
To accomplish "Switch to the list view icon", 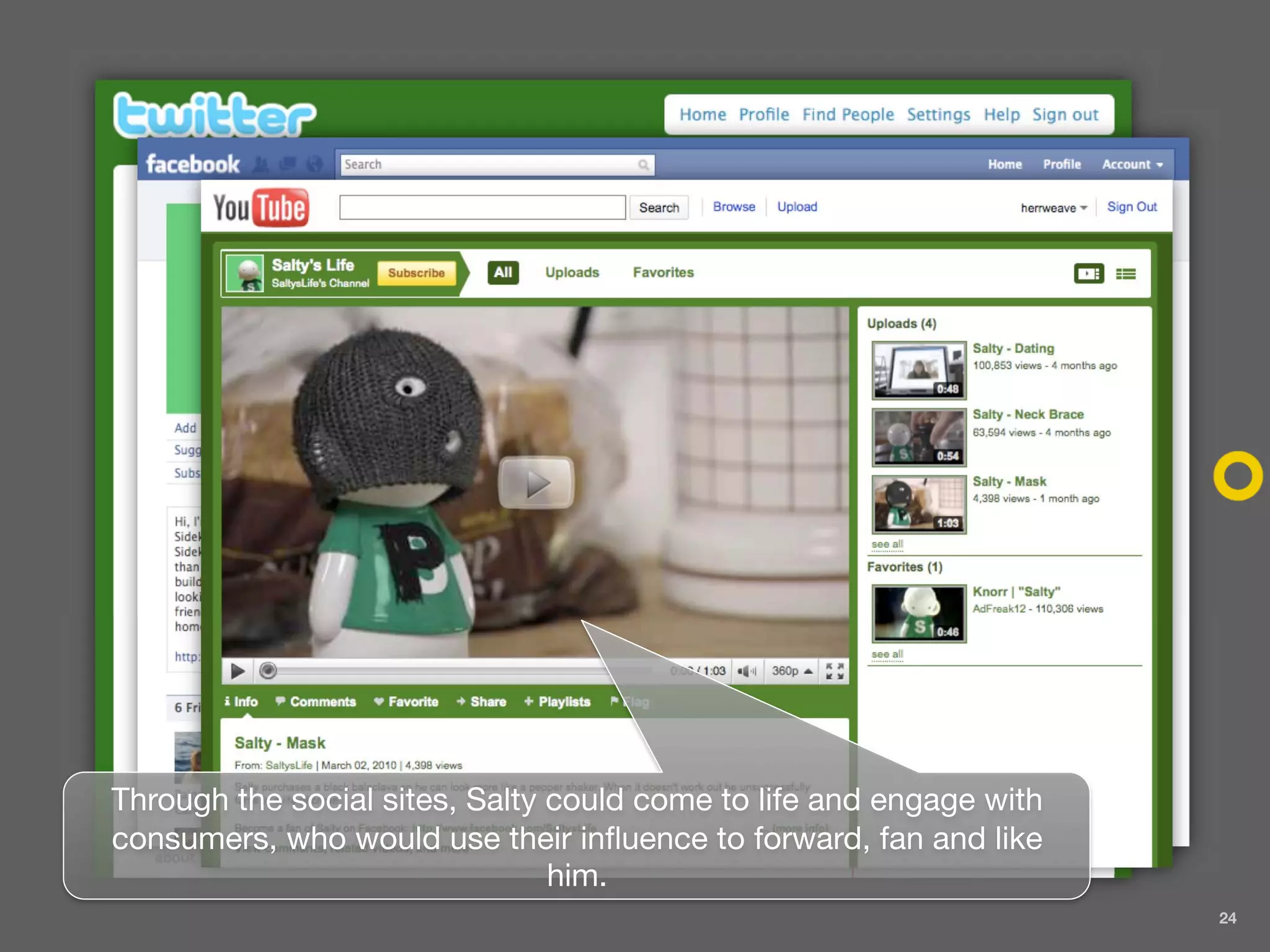I will tap(1126, 273).
